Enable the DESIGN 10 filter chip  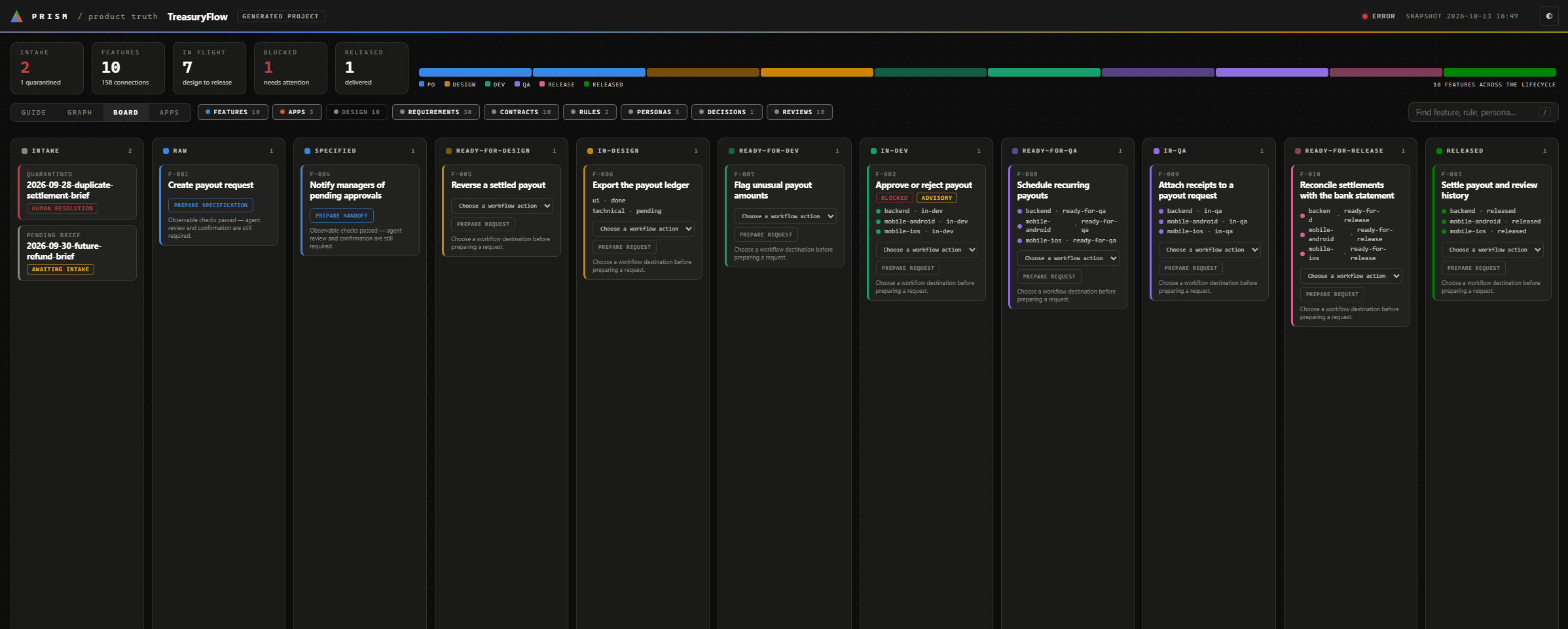tap(357, 112)
